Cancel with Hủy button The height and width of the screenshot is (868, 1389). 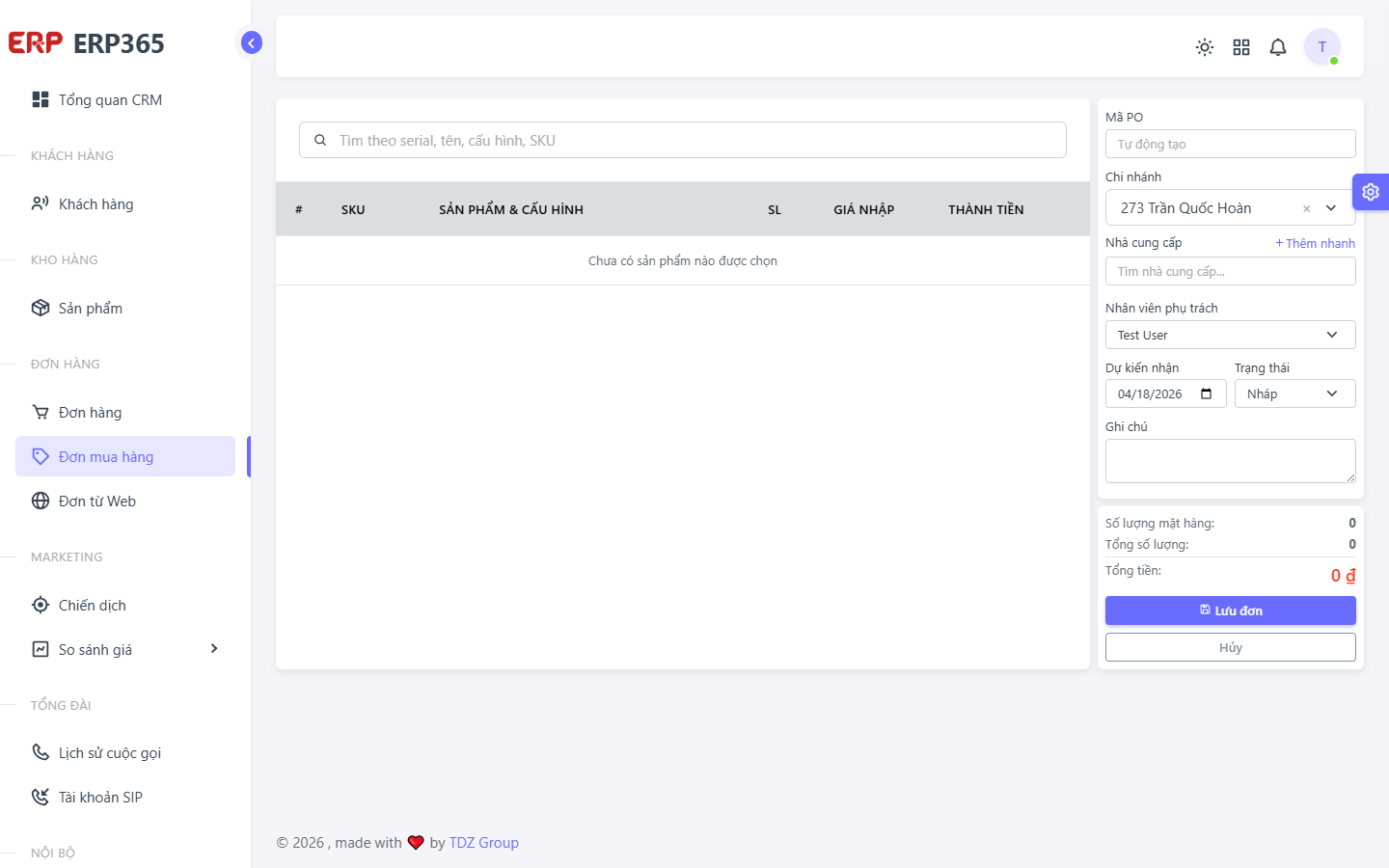click(1231, 647)
